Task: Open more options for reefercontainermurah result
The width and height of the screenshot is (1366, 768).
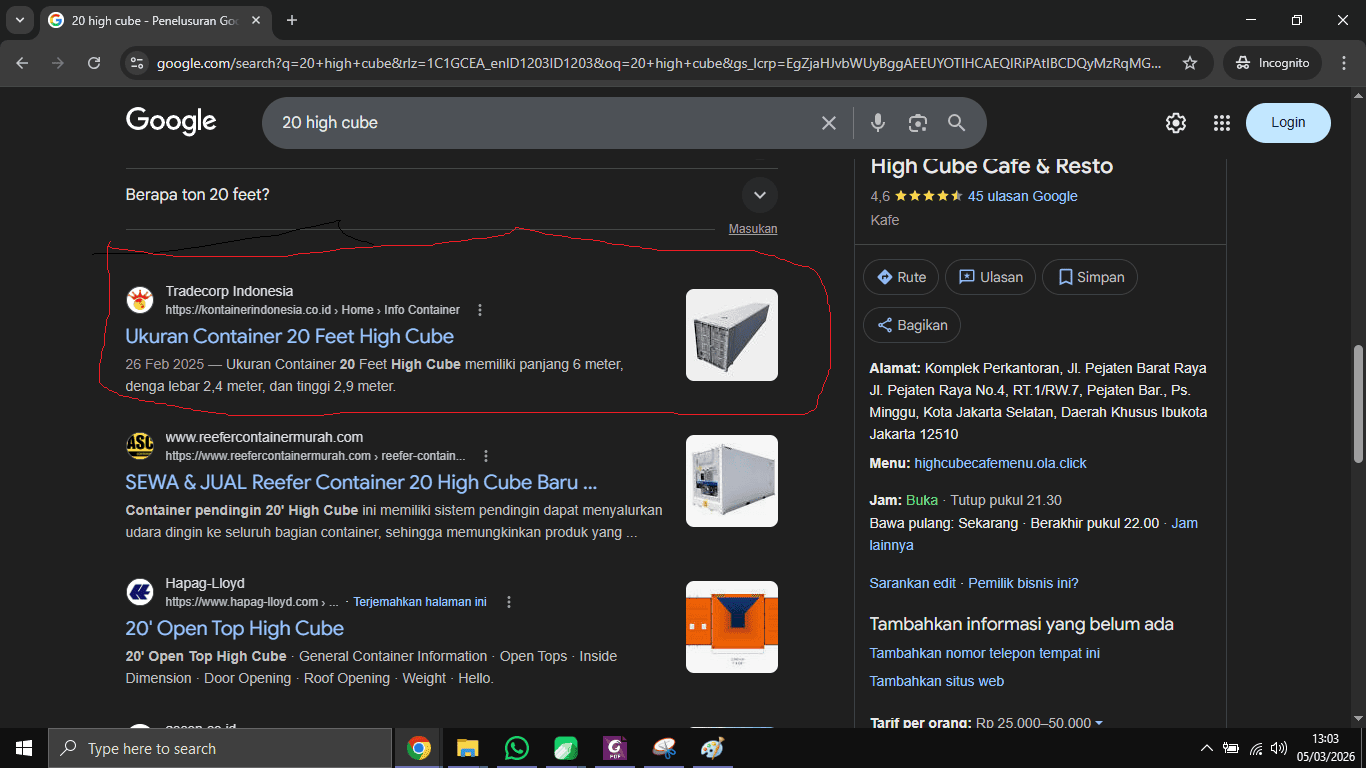Action: (486, 456)
